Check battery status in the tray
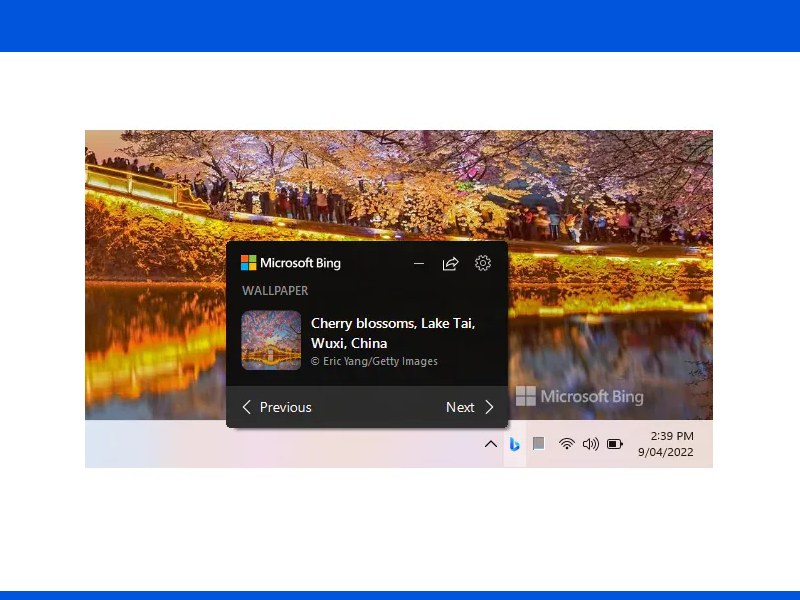Image resolution: width=800 pixels, height=600 pixels. click(x=614, y=444)
